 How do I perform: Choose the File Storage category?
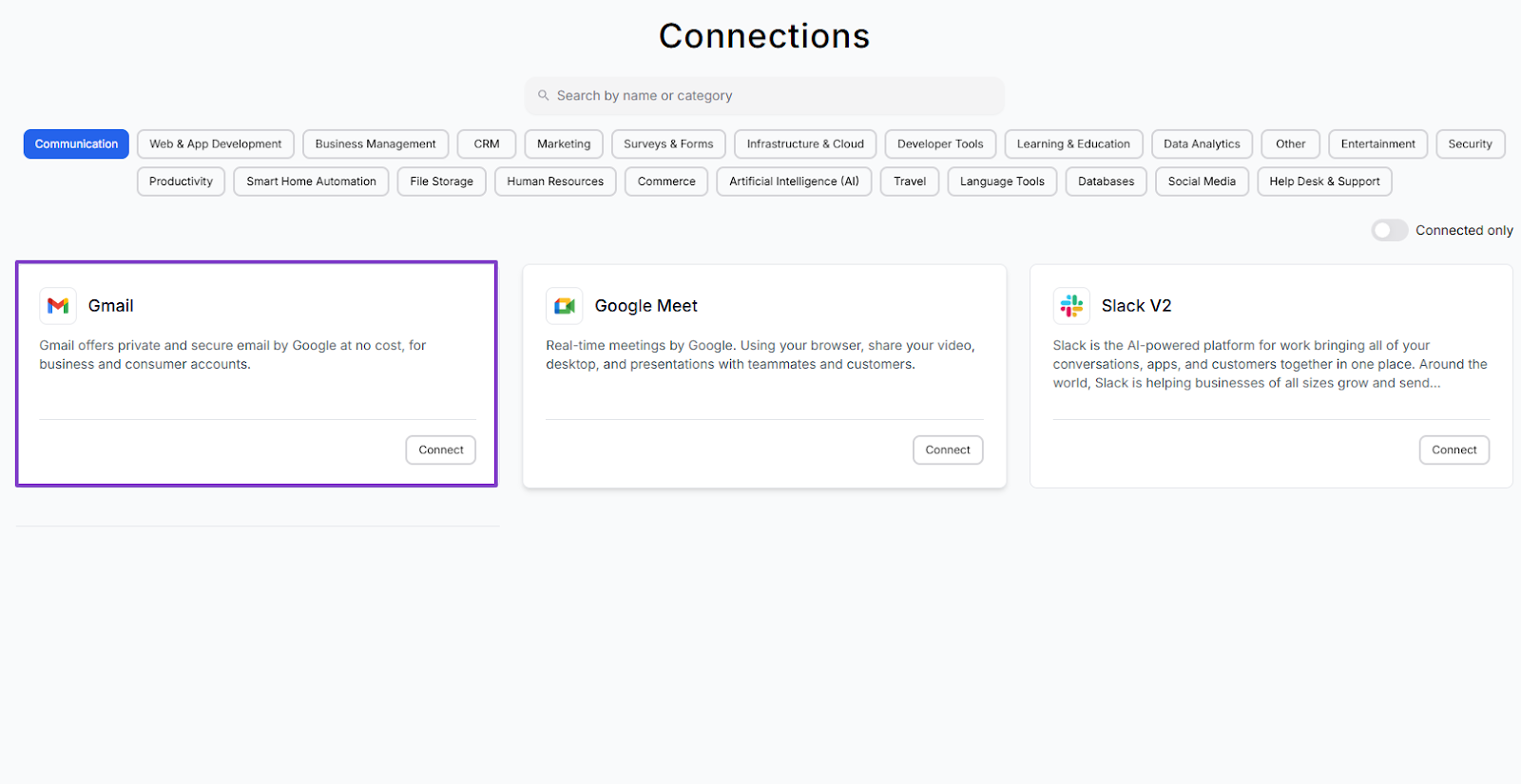(442, 182)
